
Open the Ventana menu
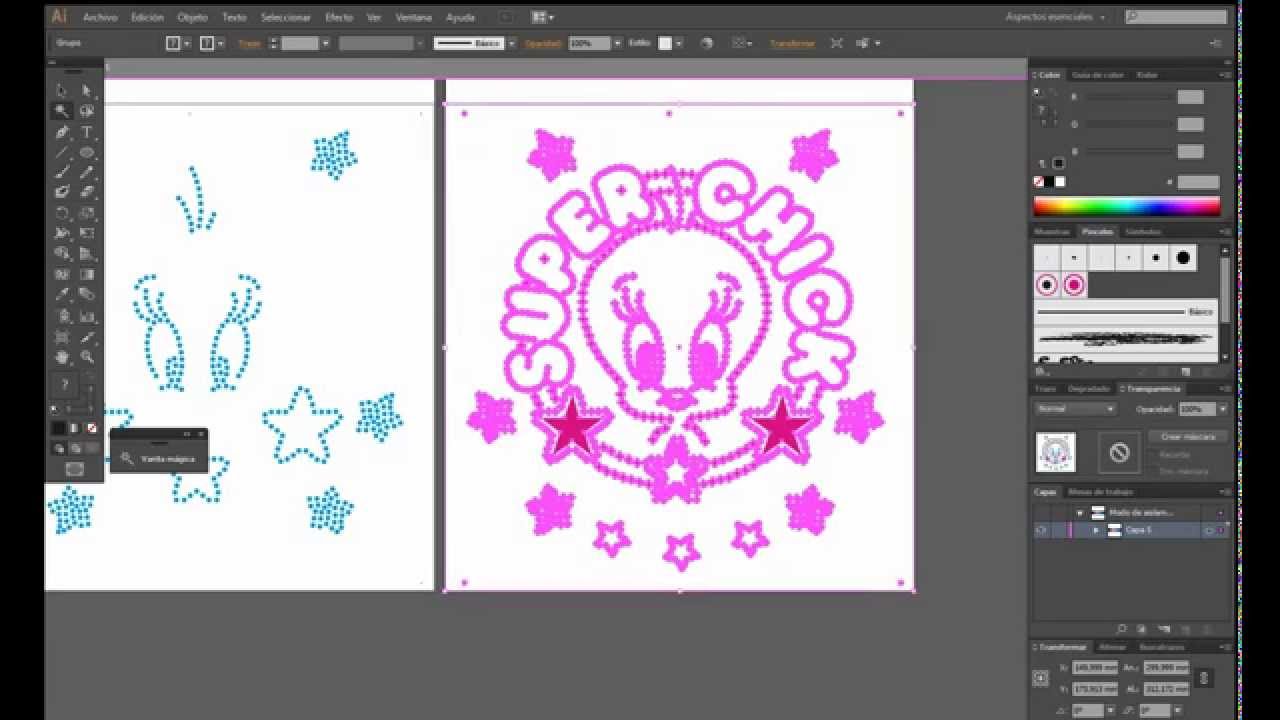point(414,17)
